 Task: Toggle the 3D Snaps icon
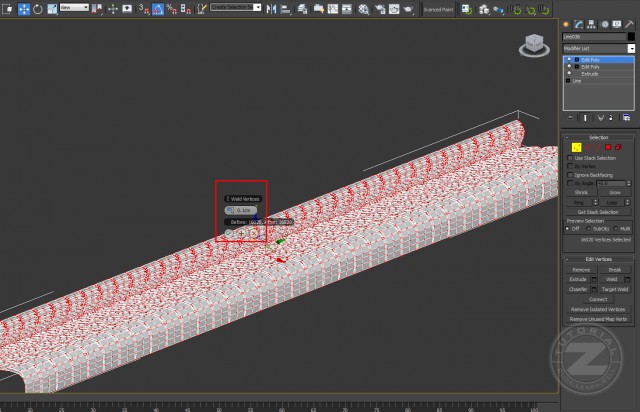coord(143,9)
